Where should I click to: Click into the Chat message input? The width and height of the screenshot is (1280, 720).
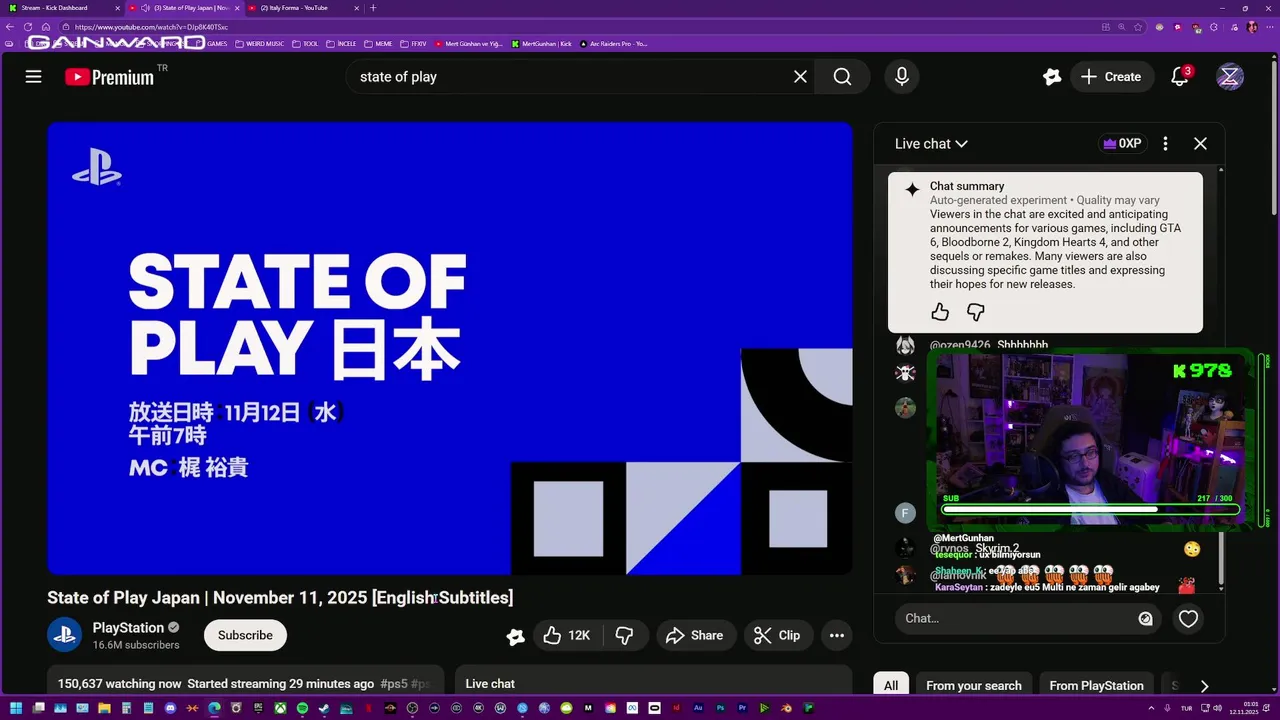pos(1015,619)
